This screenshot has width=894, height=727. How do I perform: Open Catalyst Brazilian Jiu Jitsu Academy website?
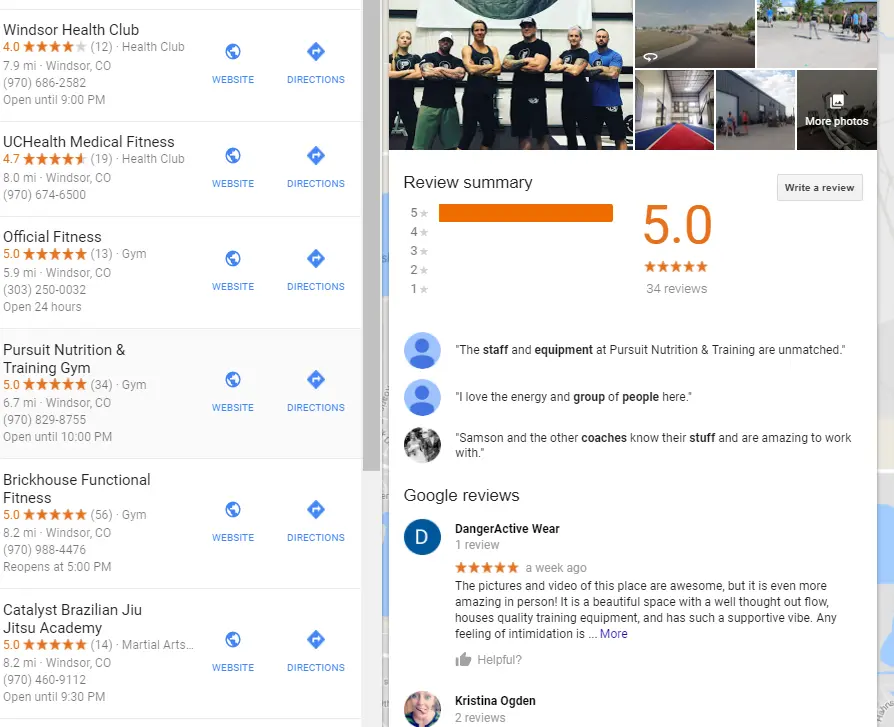[233, 651]
